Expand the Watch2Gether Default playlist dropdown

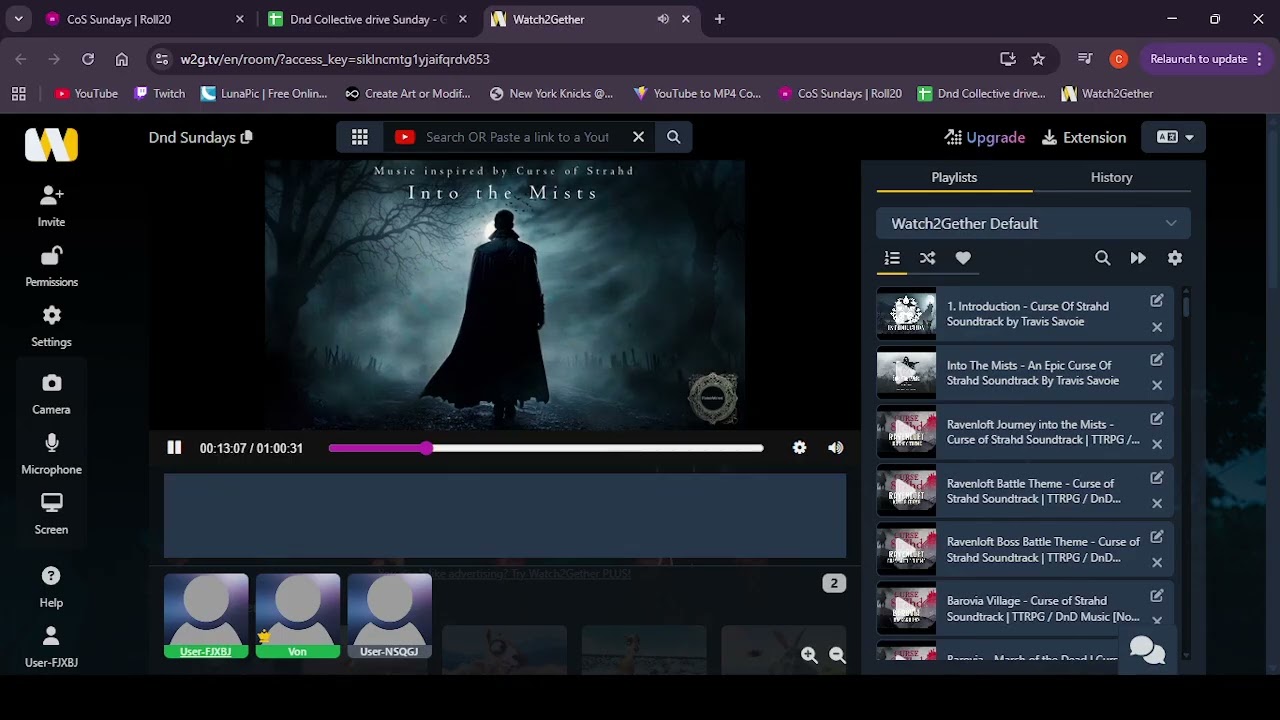tap(1033, 223)
